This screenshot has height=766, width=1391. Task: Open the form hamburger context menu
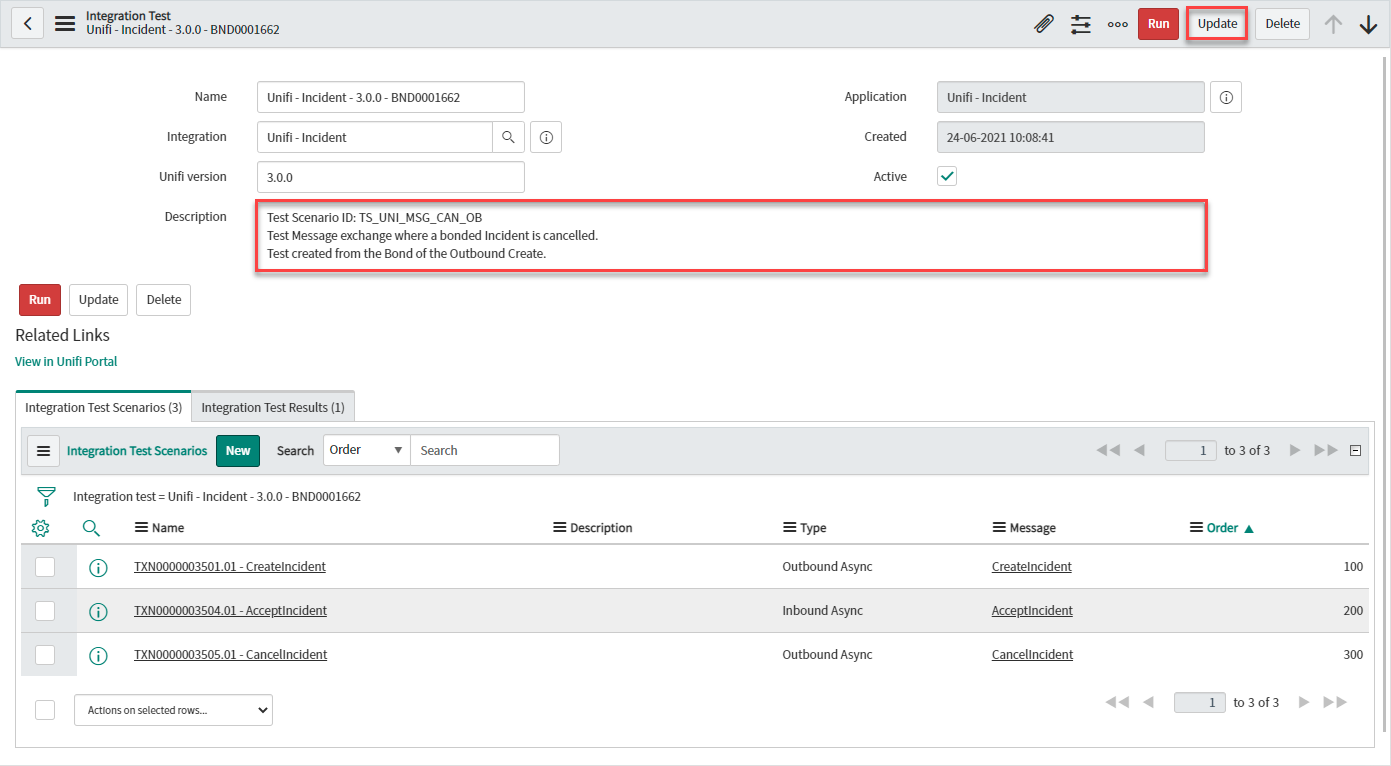pyautogui.click(x=65, y=24)
